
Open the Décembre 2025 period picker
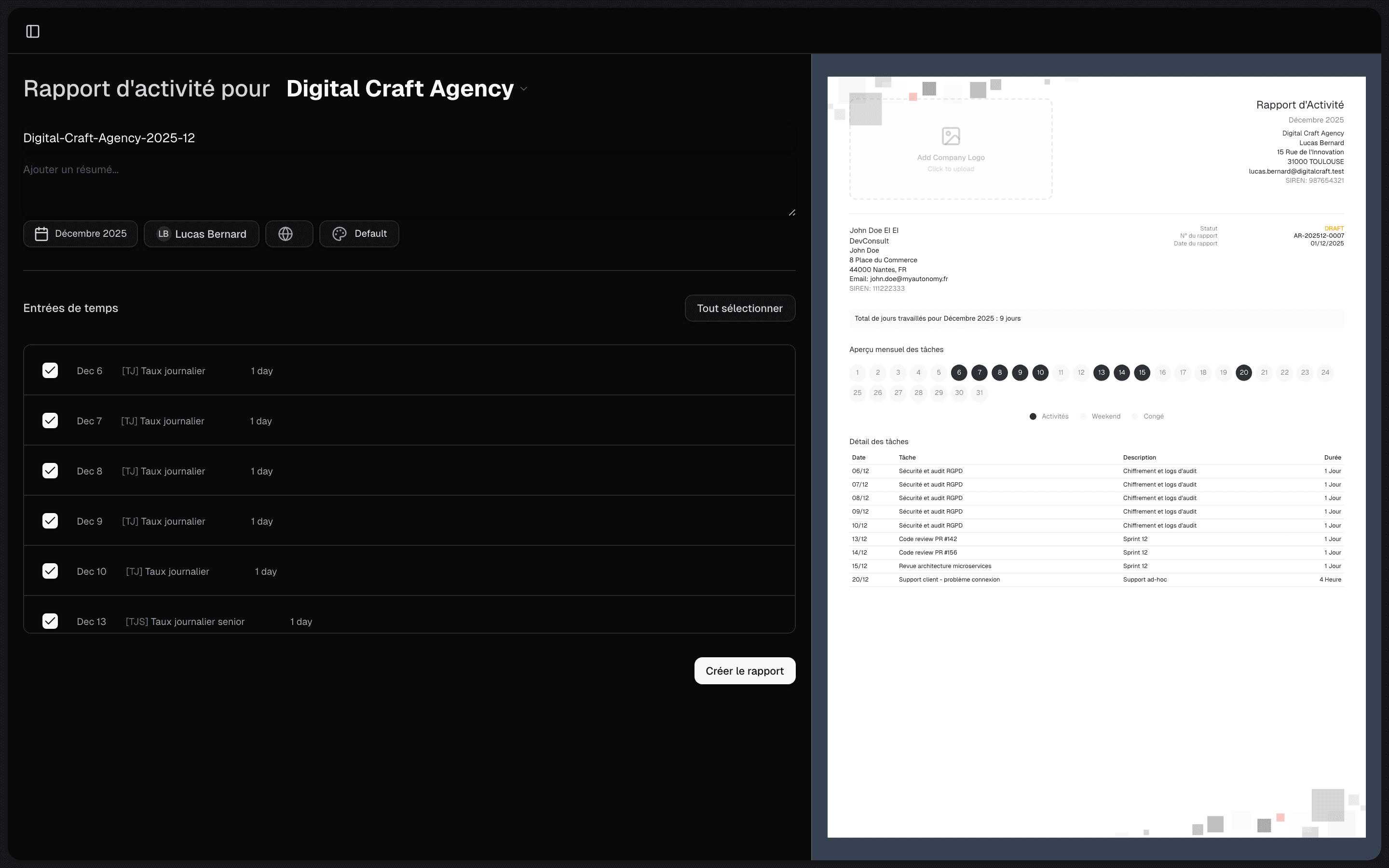coord(81,234)
